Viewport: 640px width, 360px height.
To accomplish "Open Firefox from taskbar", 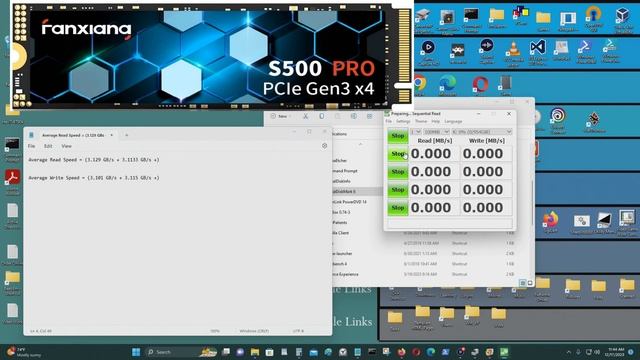I will 401,352.
